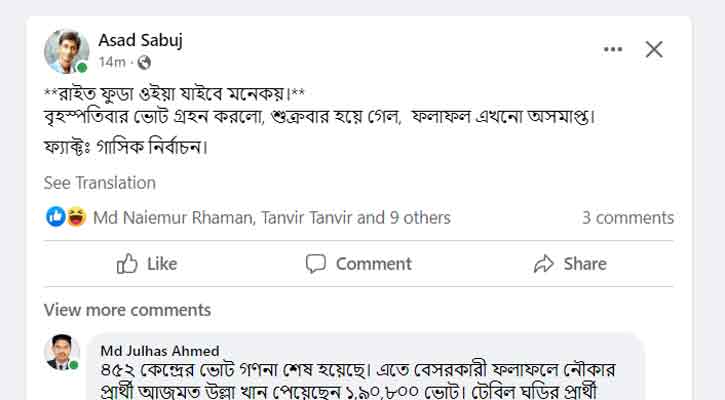Expand View more comments
Image resolution: width=725 pixels, height=400 pixels.
point(127,310)
